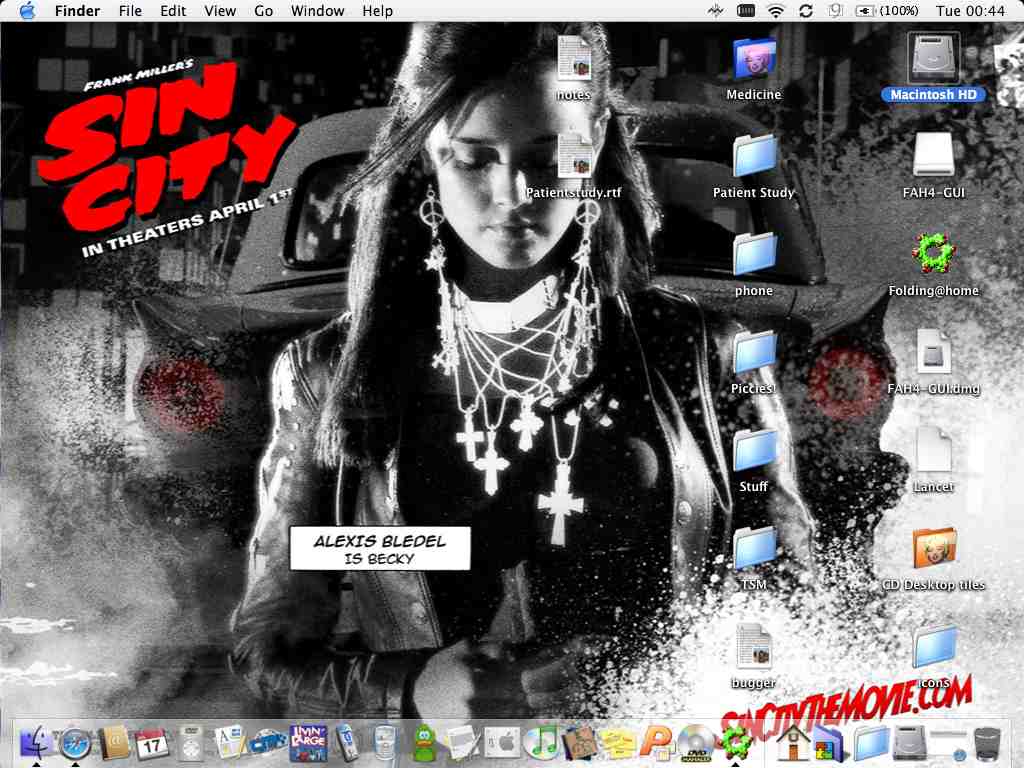The image size is (1024, 768).
Task: Open iCal calendar icon in Dock
Action: click(152, 743)
